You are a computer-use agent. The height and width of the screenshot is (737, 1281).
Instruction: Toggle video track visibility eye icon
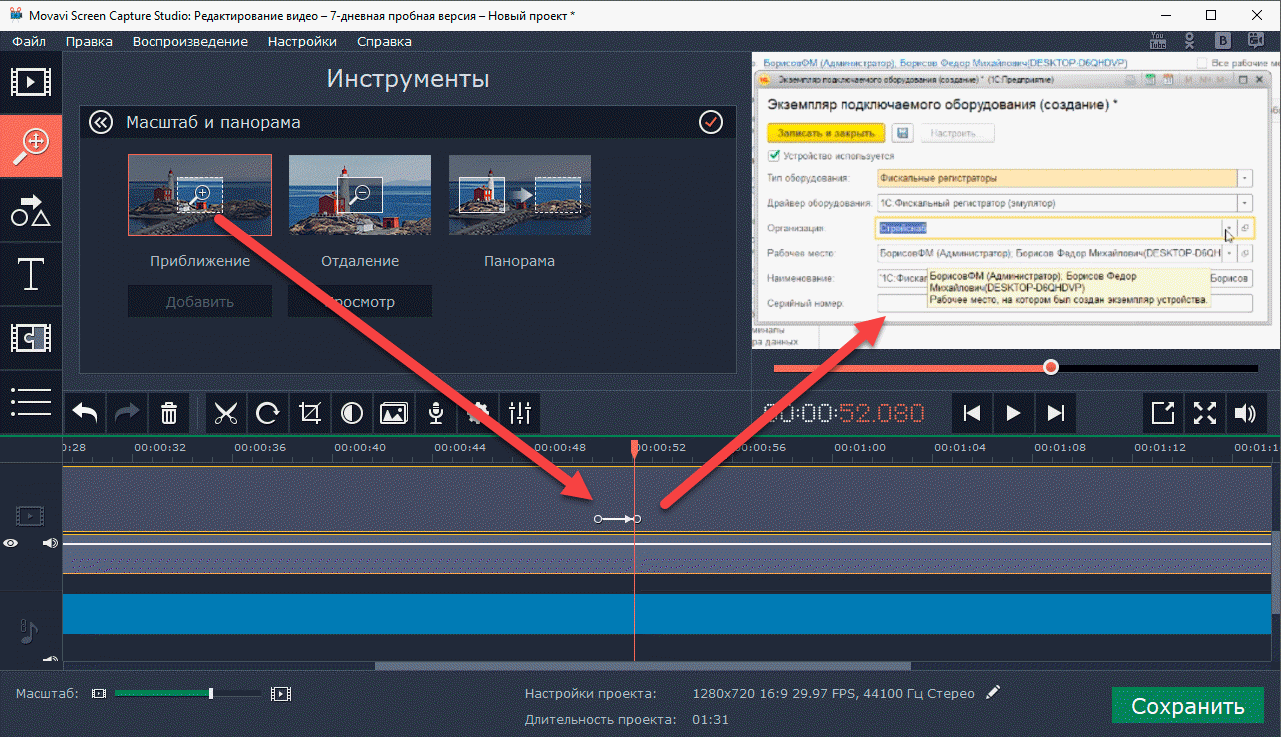click(x=11, y=543)
